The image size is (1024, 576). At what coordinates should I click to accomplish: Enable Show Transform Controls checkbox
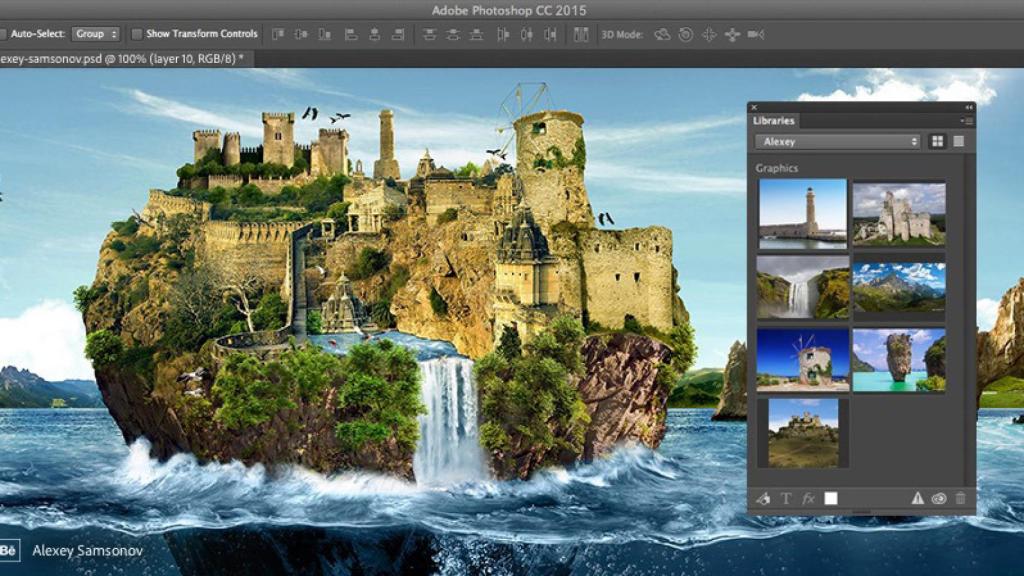pyautogui.click(x=137, y=34)
